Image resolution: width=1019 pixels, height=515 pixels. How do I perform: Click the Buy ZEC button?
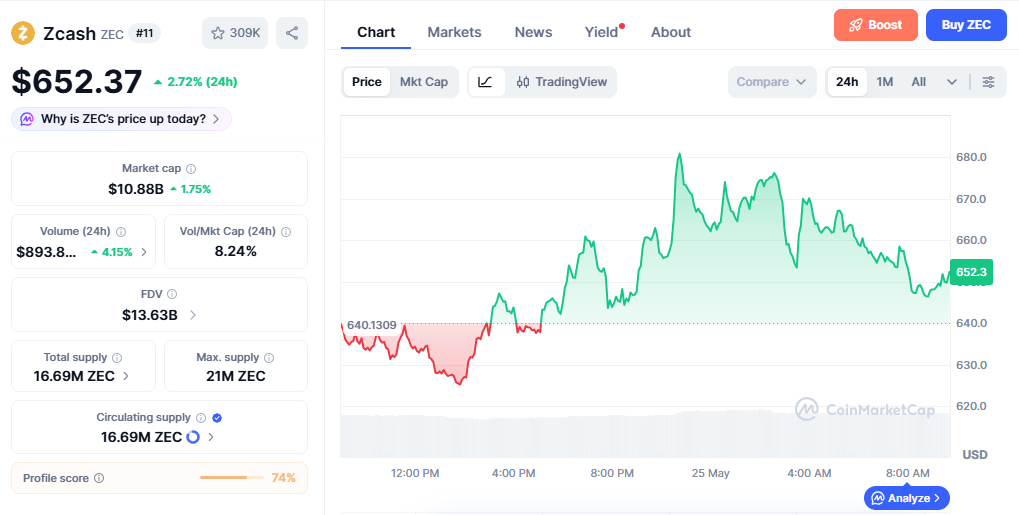tap(966, 25)
